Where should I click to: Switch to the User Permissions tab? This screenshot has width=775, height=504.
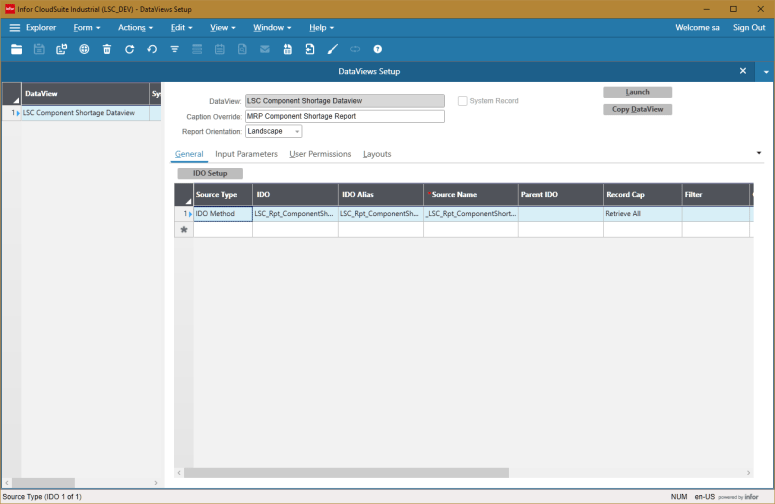320,154
